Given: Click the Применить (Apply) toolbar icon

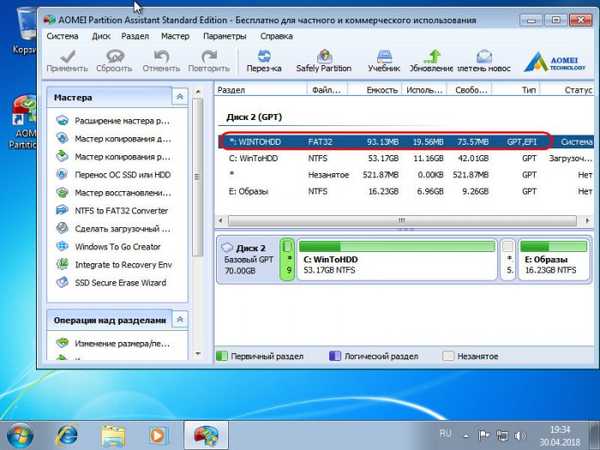Looking at the screenshot, I should click(x=67, y=61).
